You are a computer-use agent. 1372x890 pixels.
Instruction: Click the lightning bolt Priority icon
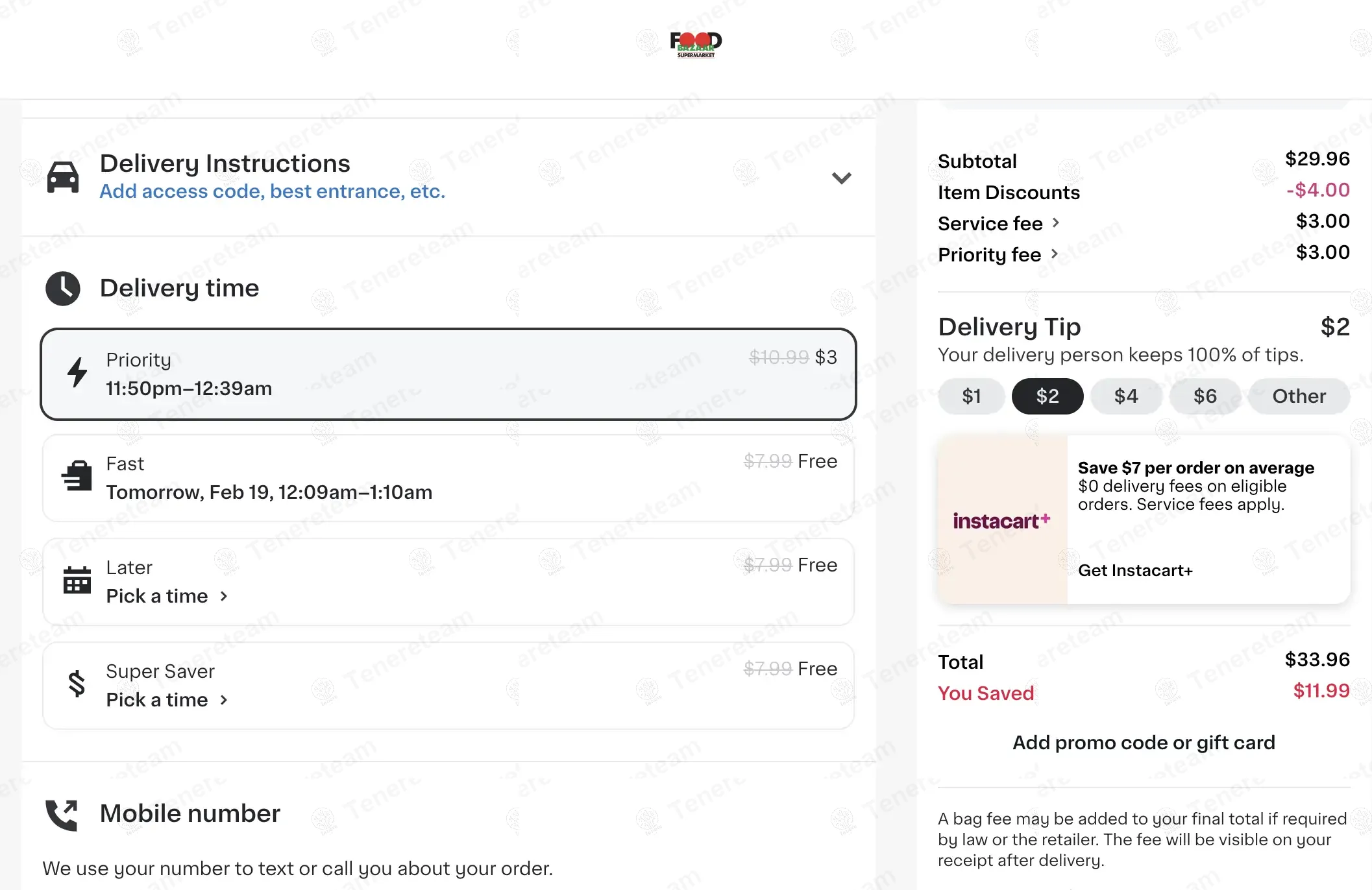tap(78, 372)
